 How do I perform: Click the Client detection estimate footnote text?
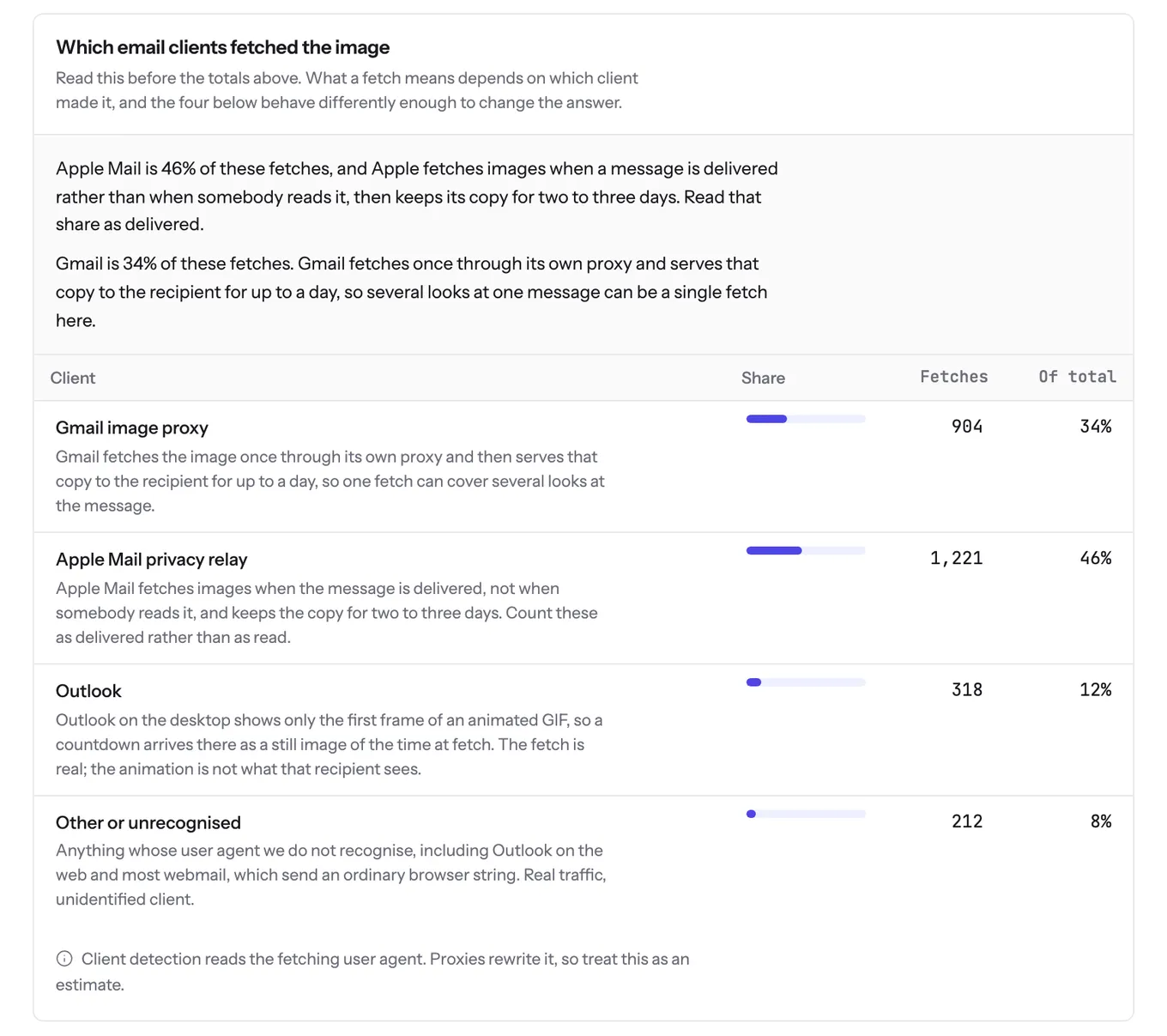(x=372, y=972)
